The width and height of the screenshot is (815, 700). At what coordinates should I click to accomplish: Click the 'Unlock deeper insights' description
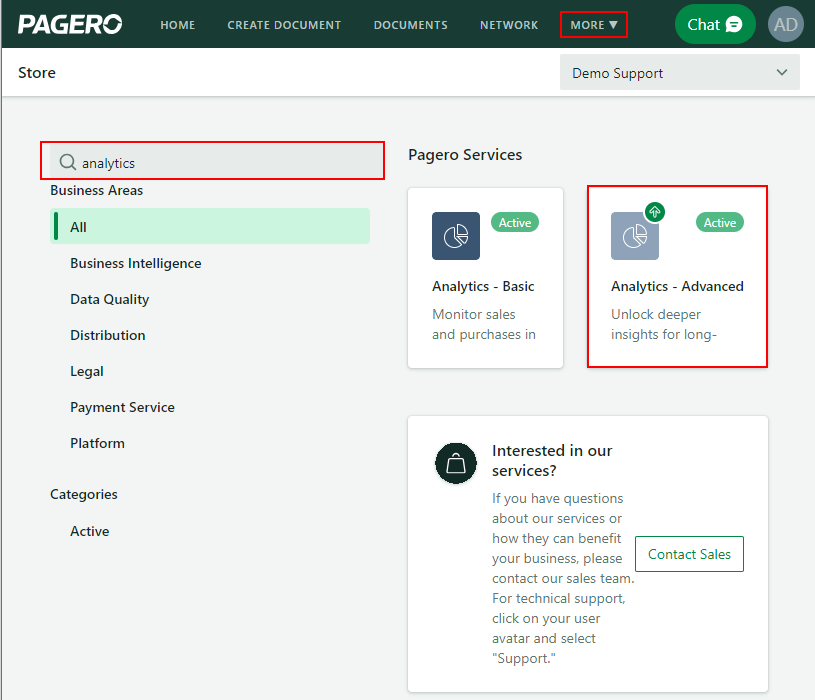[663, 324]
